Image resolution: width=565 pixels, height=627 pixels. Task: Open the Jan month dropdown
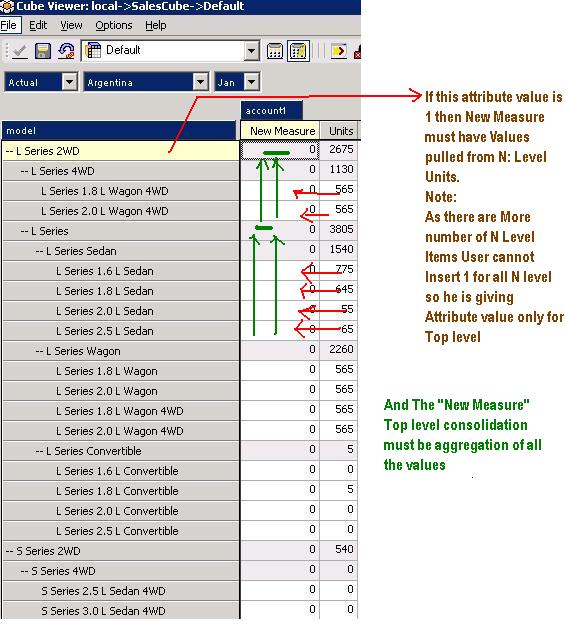(x=252, y=82)
